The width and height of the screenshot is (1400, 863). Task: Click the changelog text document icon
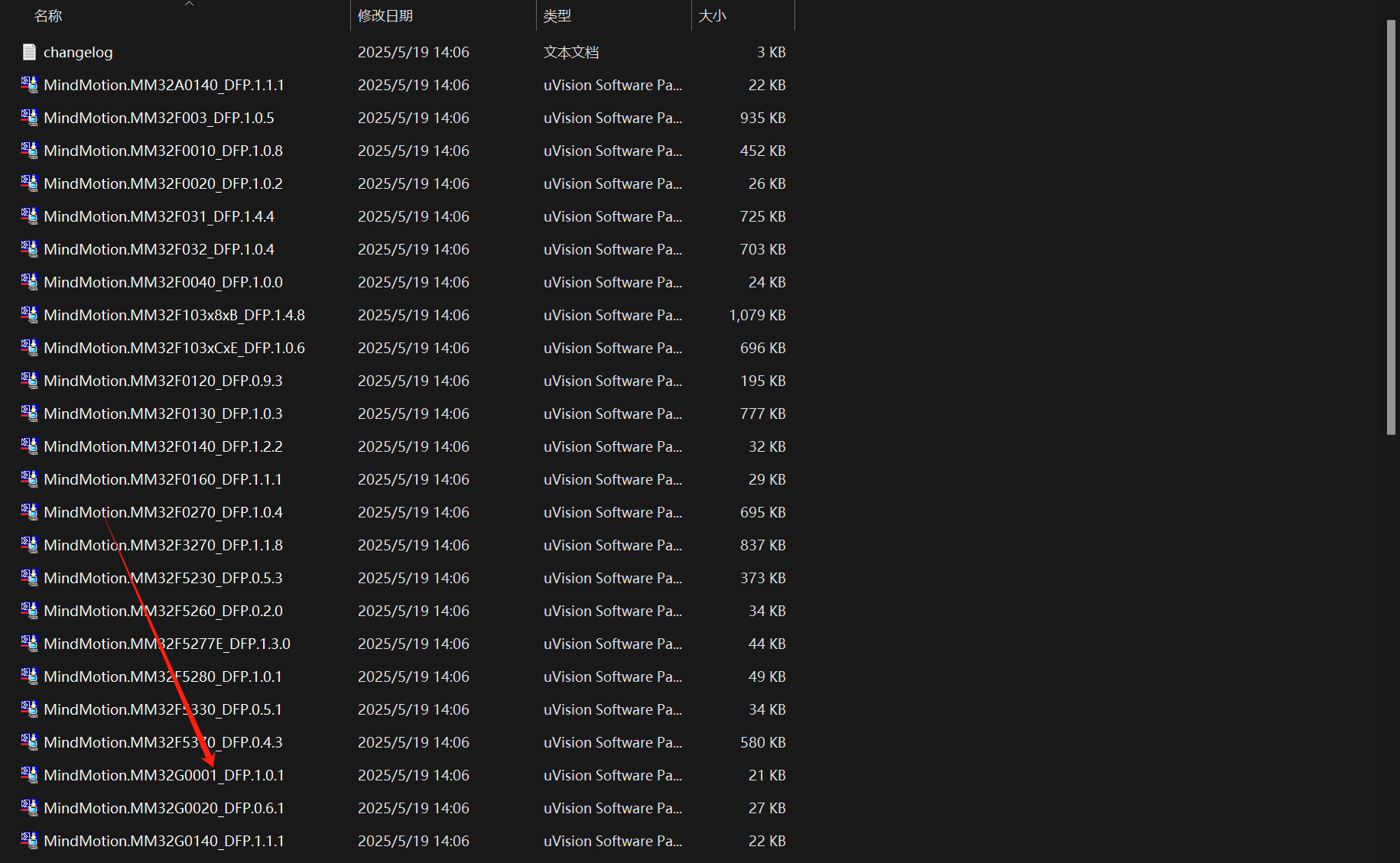(x=29, y=52)
